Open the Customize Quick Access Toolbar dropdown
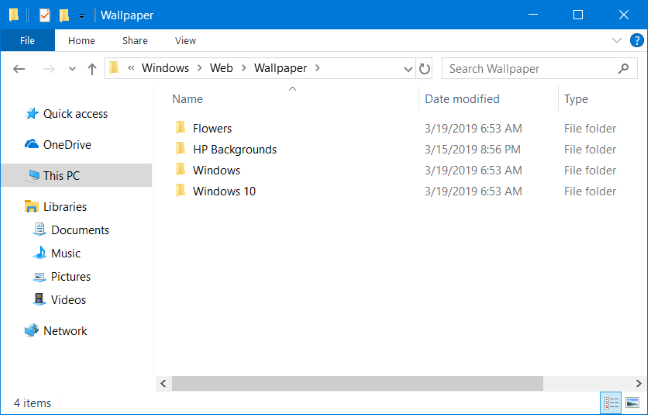The height and width of the screenshot is (415, 648). [x=82, y=16]
